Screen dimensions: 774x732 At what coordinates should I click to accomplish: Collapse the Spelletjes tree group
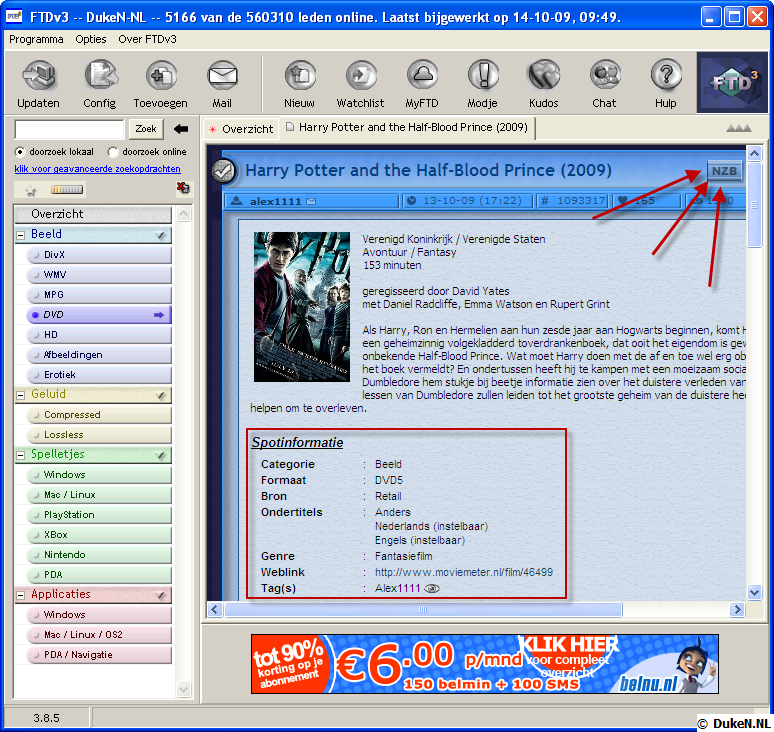(x=21, y=455)
